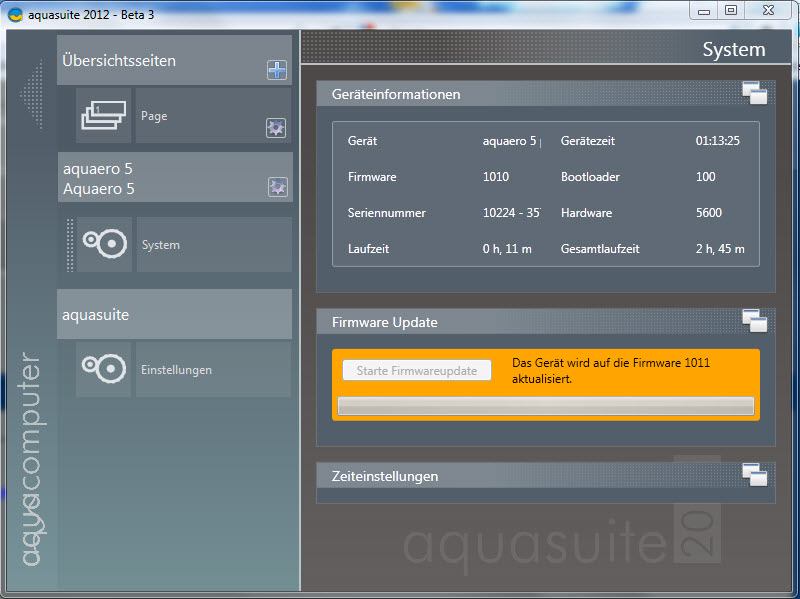This screenshot has width=800, height=599.
Task: Click the aquasuite app icon in title bar
Action: (x=16, y=14)
